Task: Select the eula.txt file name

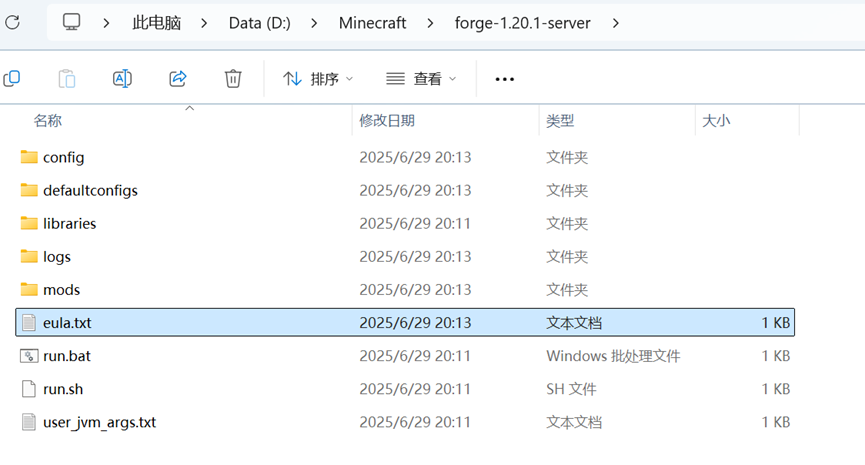Action: pyautogui.click(x=67, y=323)
